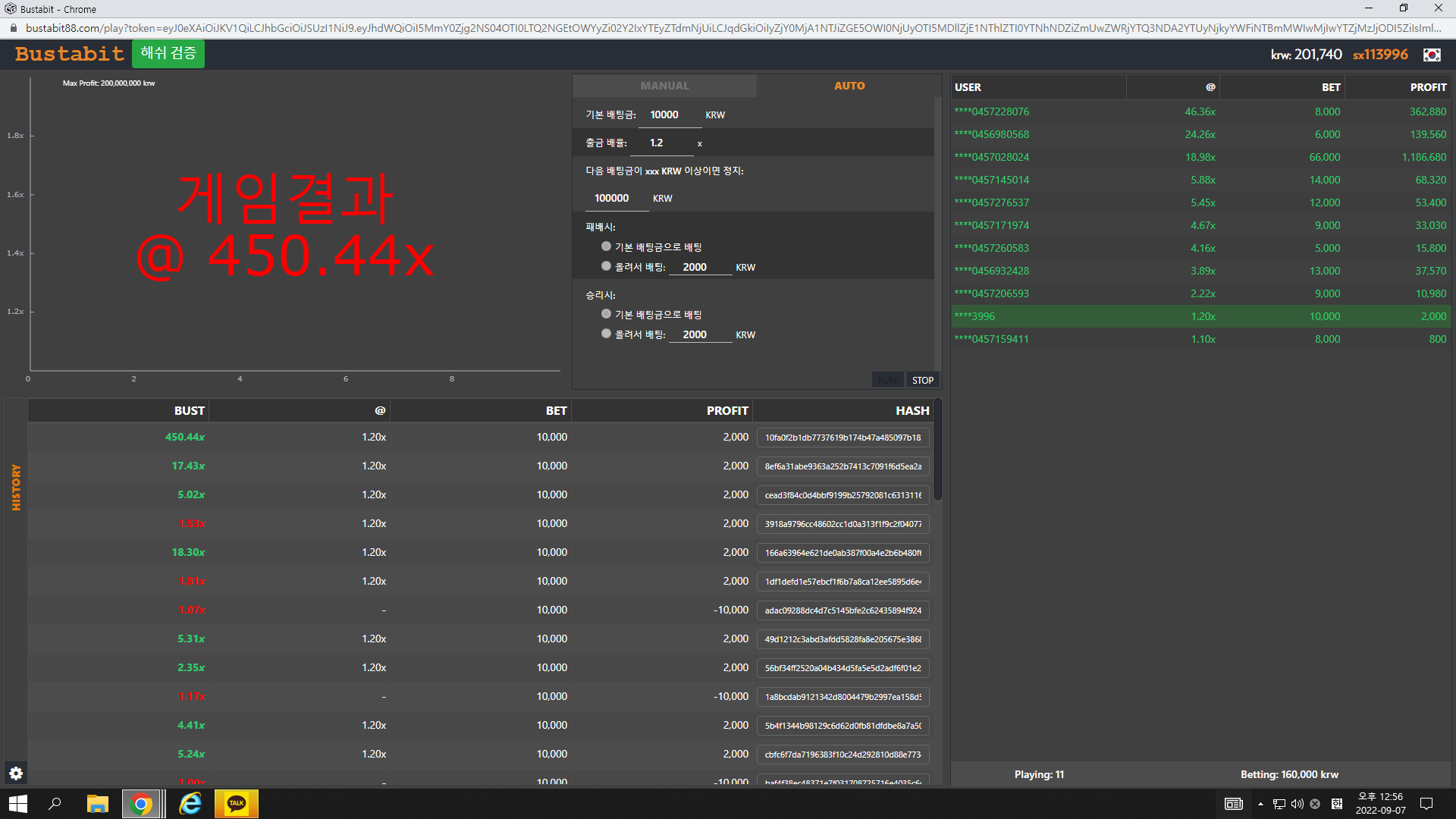The height and width of the screenshot is (819, 1456).
Task: Select increase bet radio under 패배시
Action: click(606, 266)
